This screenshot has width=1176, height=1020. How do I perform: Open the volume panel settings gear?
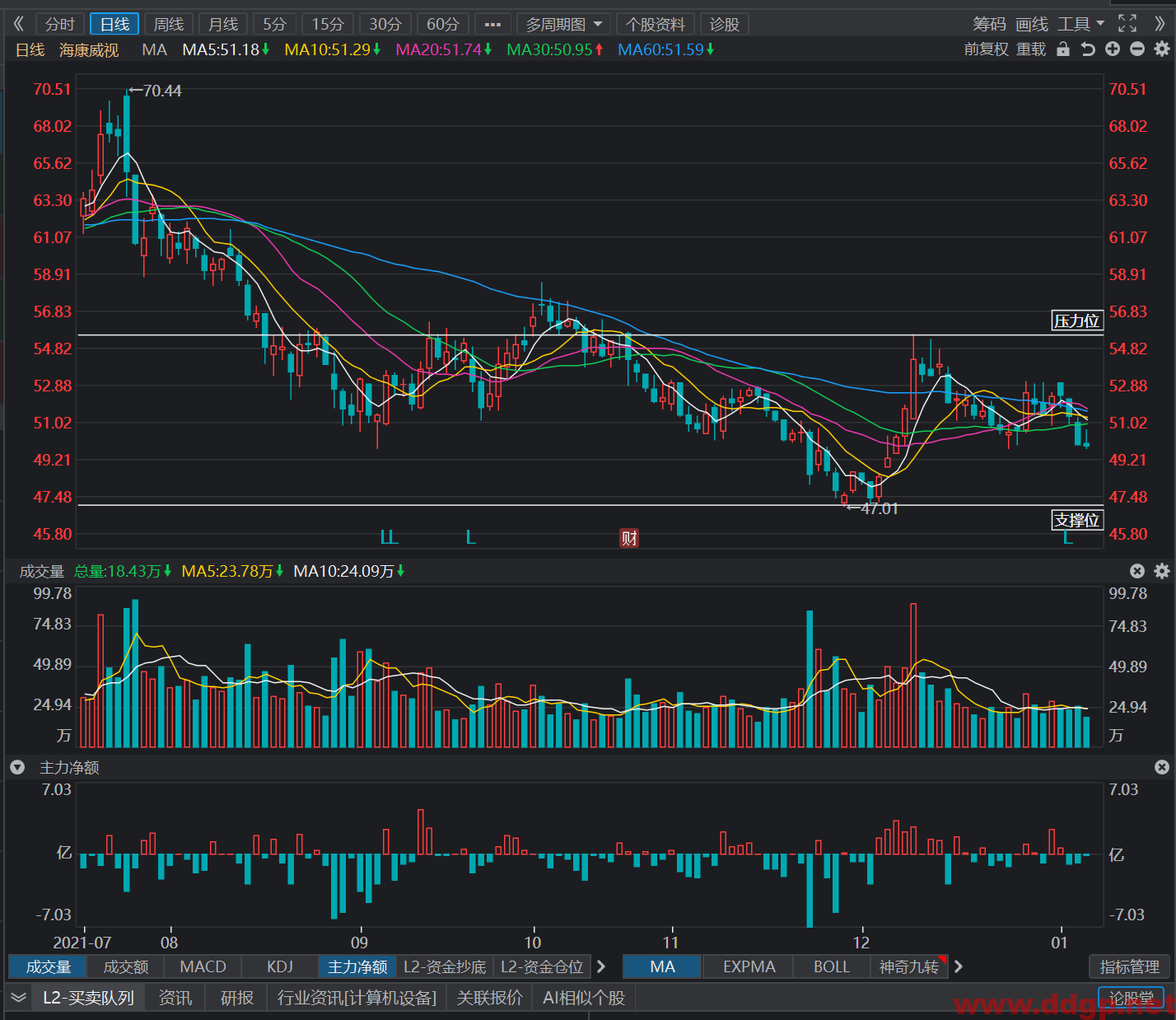coord(1162,571)
